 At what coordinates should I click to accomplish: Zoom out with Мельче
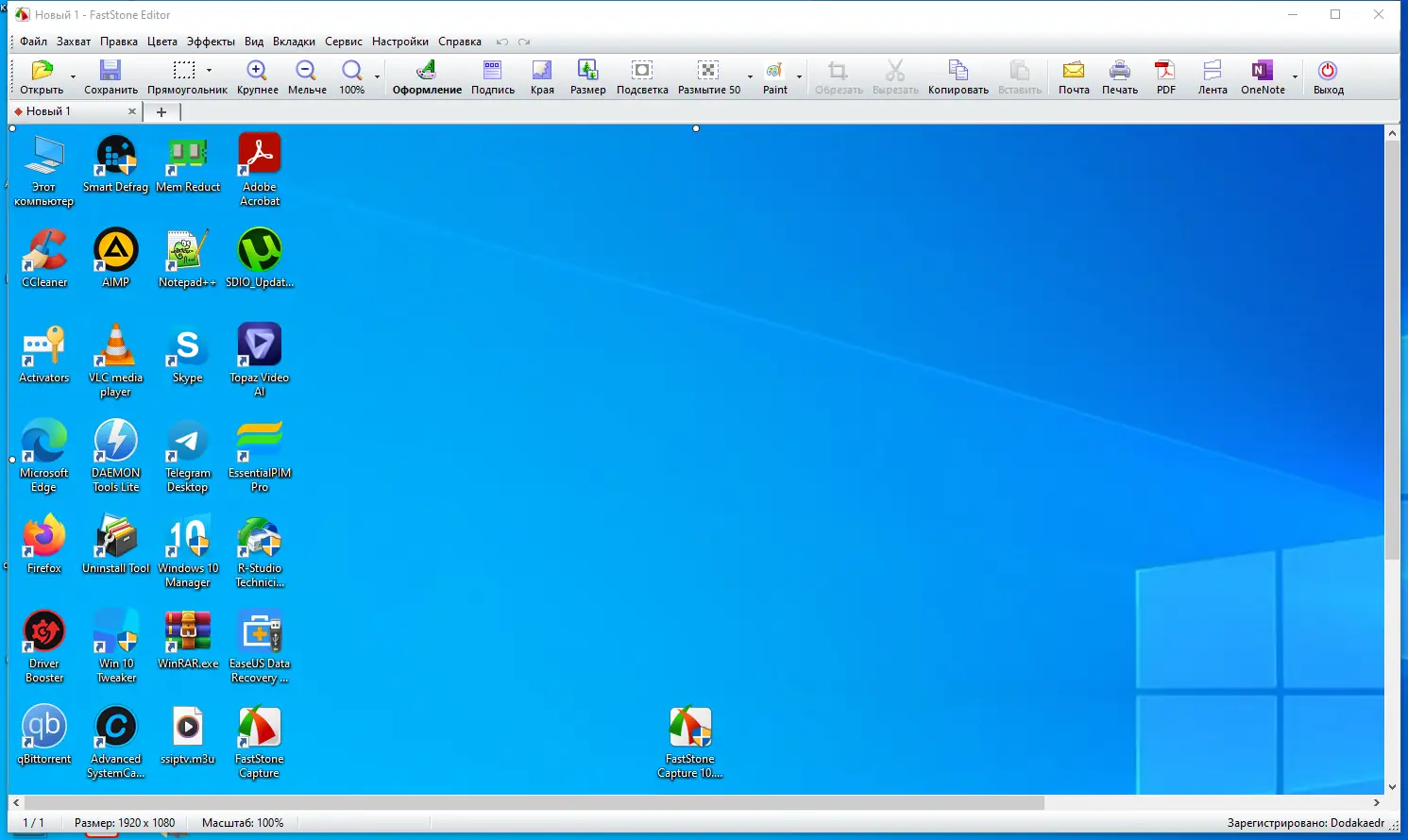click(307, 77)
